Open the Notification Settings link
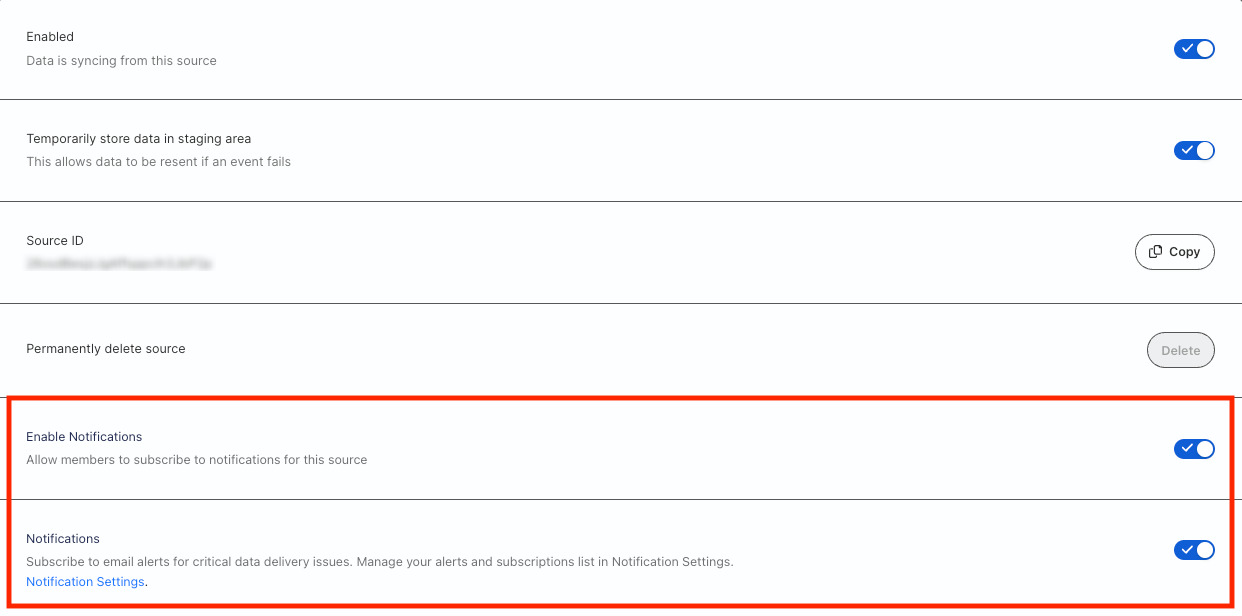The height and width of the screenshot is (616, 1242). point(85,582)
